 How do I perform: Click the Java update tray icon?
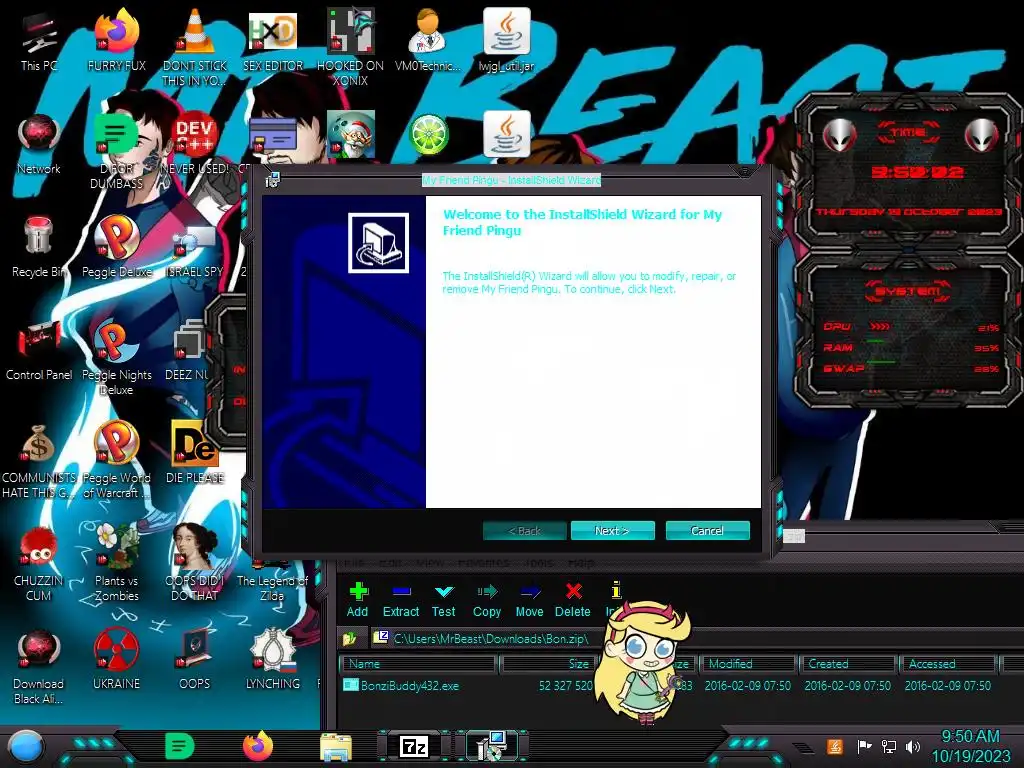835,746
